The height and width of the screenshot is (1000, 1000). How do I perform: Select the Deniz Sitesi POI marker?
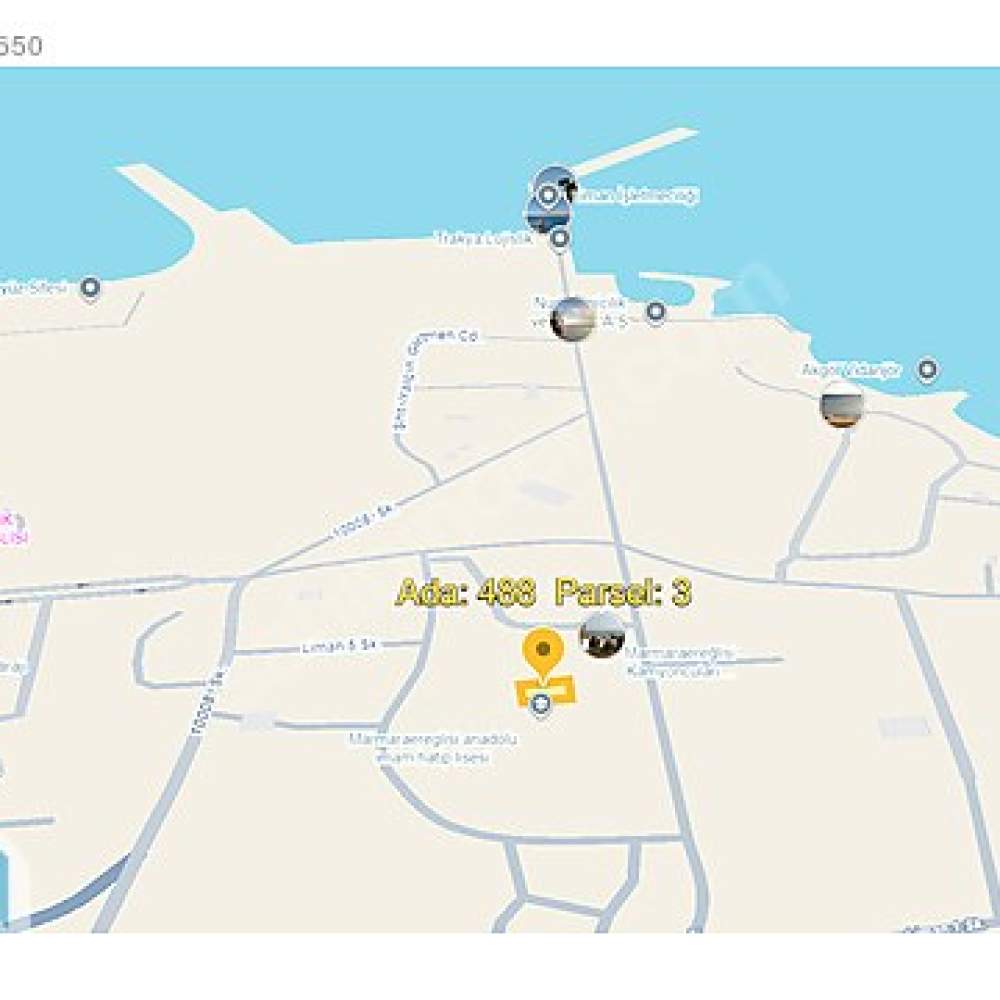[91, 288]
